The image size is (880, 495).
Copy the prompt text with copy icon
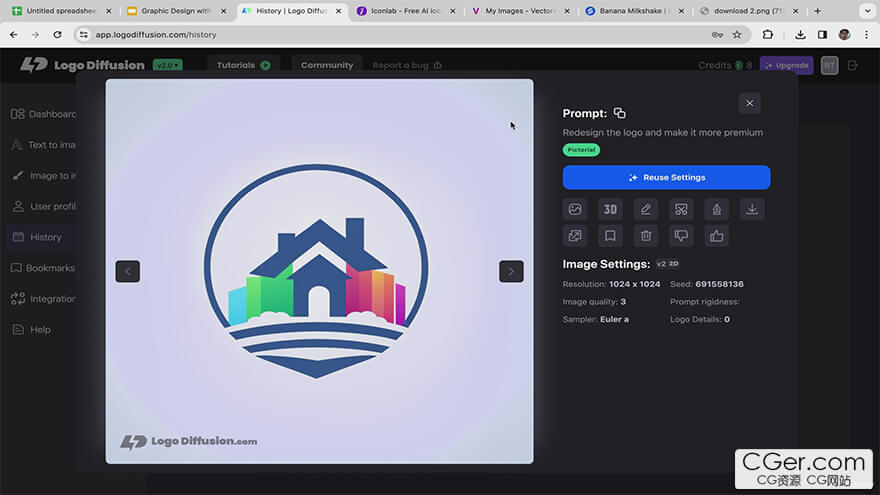pos(620,113)
